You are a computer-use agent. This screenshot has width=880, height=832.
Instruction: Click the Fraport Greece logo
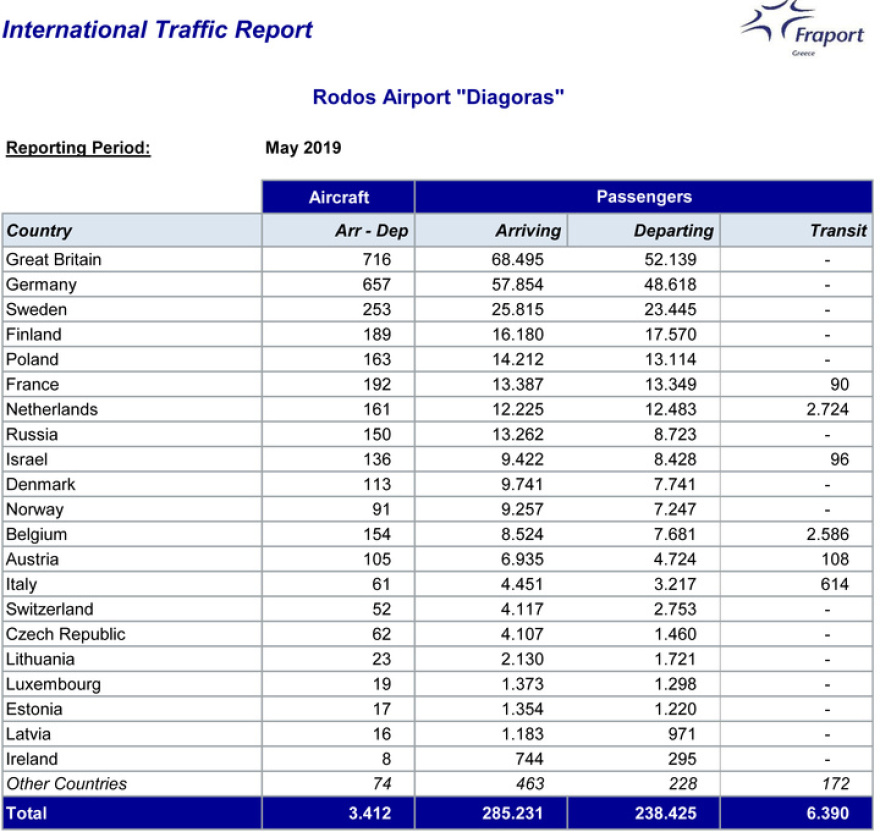pyautogui.click(x=803, y=29)
